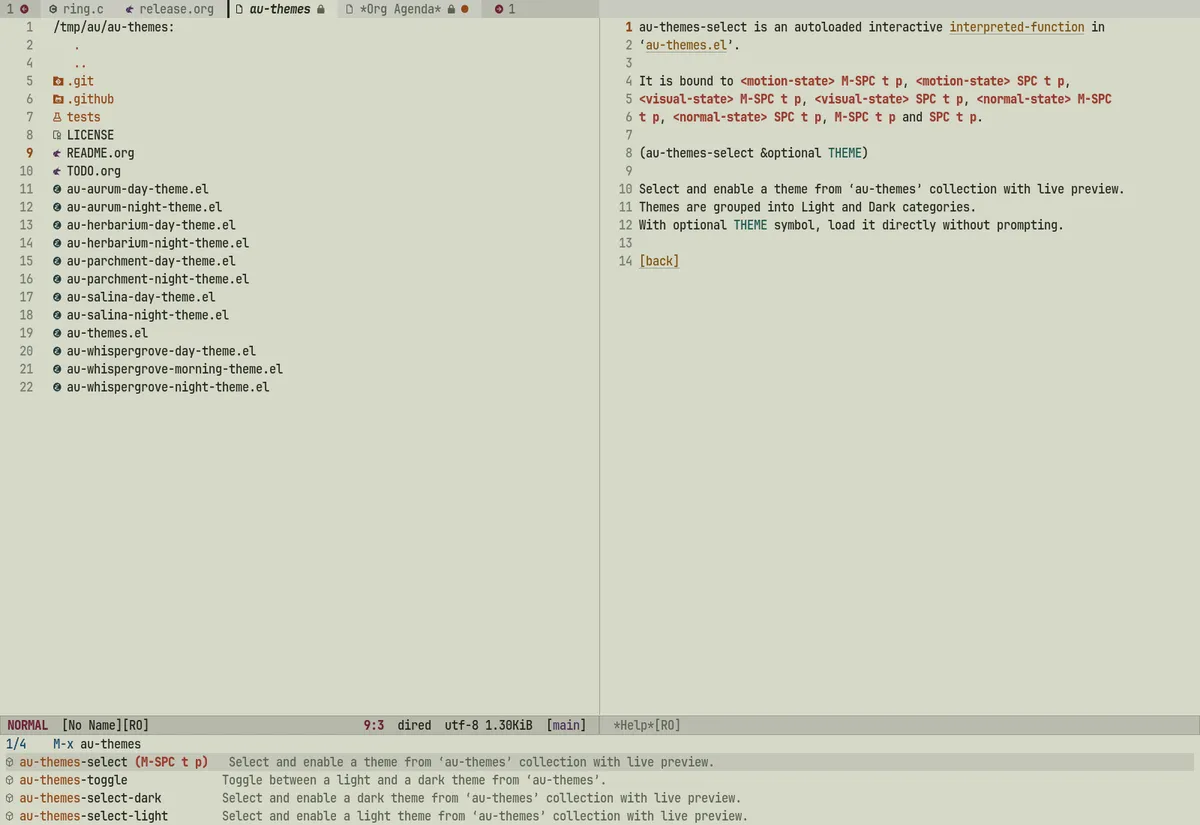Viewport: 1200px width, 825px height.
Task: Select the au-themes tab
Action: point(280,9)
